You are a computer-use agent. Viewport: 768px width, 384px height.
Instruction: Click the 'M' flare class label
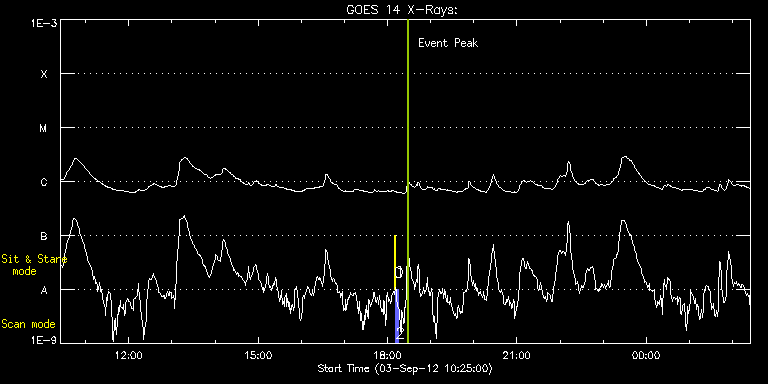(x=44, y=128)
